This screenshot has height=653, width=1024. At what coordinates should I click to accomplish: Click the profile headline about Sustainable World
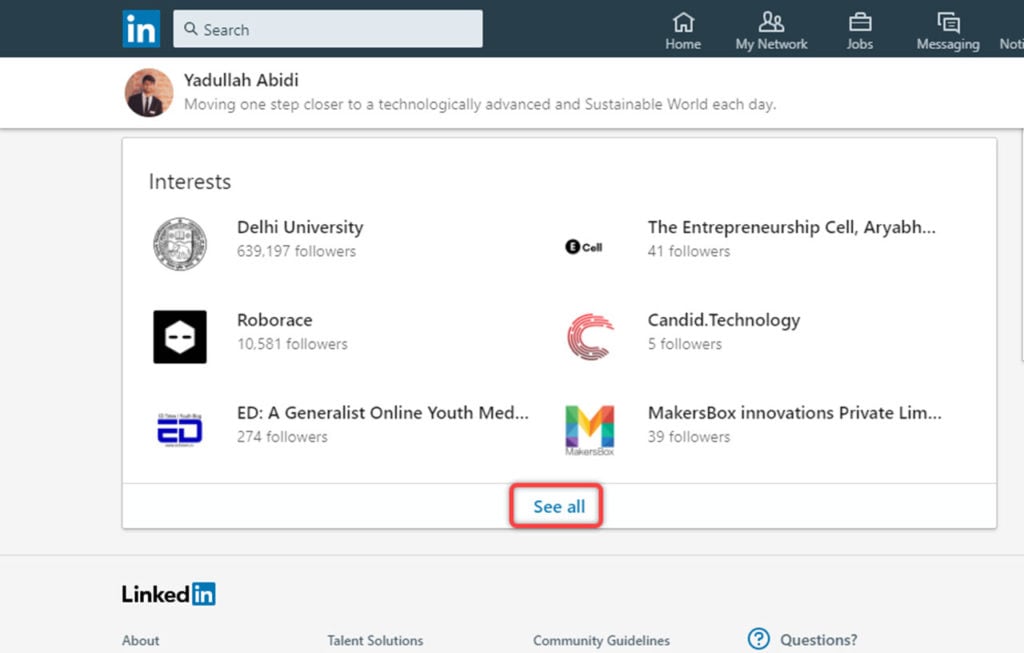pos(480,104)
